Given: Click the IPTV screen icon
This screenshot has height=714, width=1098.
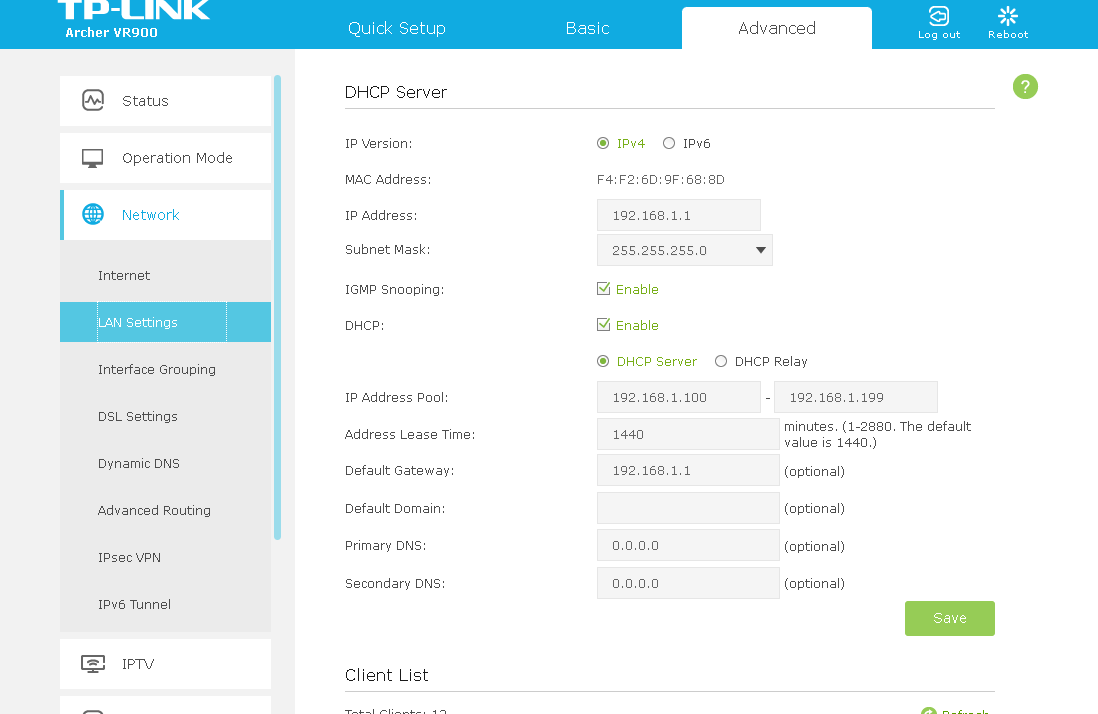Looking at the screenshot, I should point(92,664).
